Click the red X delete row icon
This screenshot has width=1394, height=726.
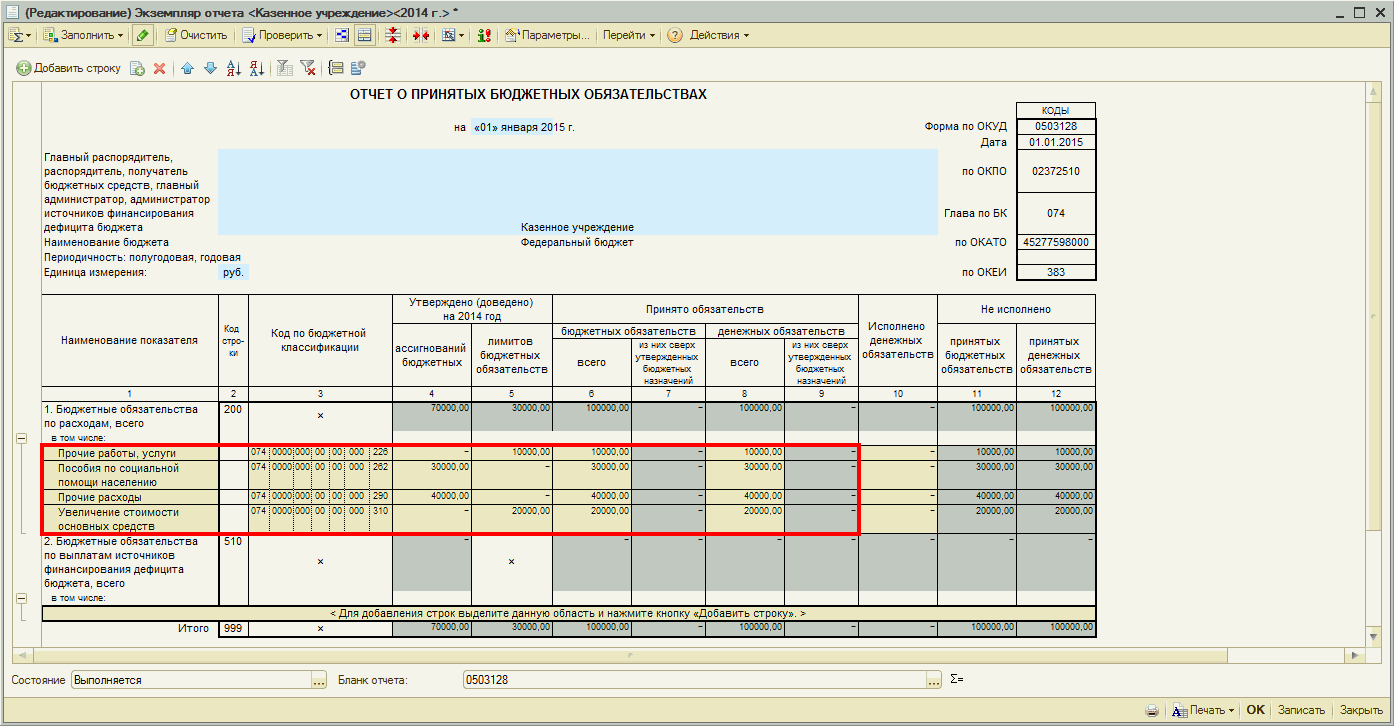158,68
